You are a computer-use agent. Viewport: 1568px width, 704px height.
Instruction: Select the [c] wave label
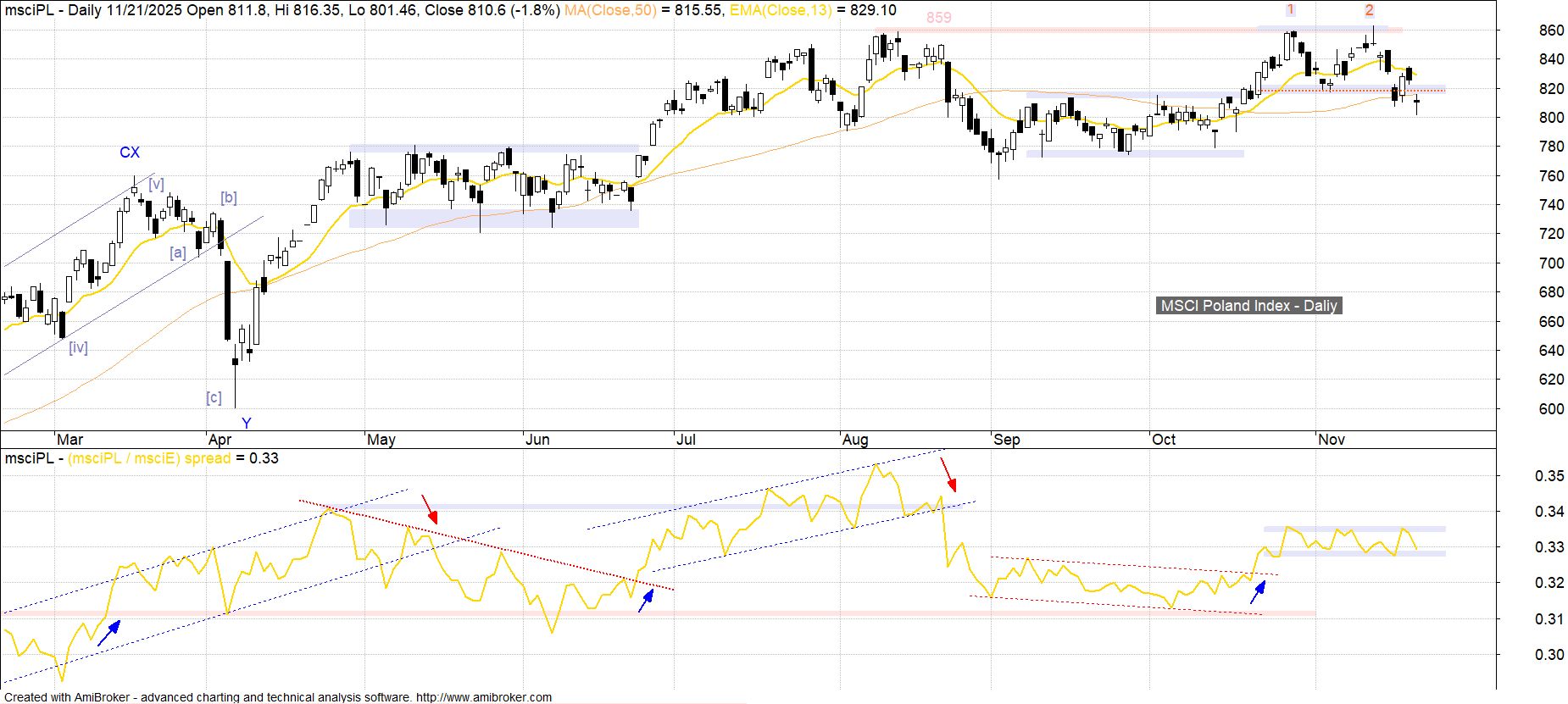[x=214, y=397]
